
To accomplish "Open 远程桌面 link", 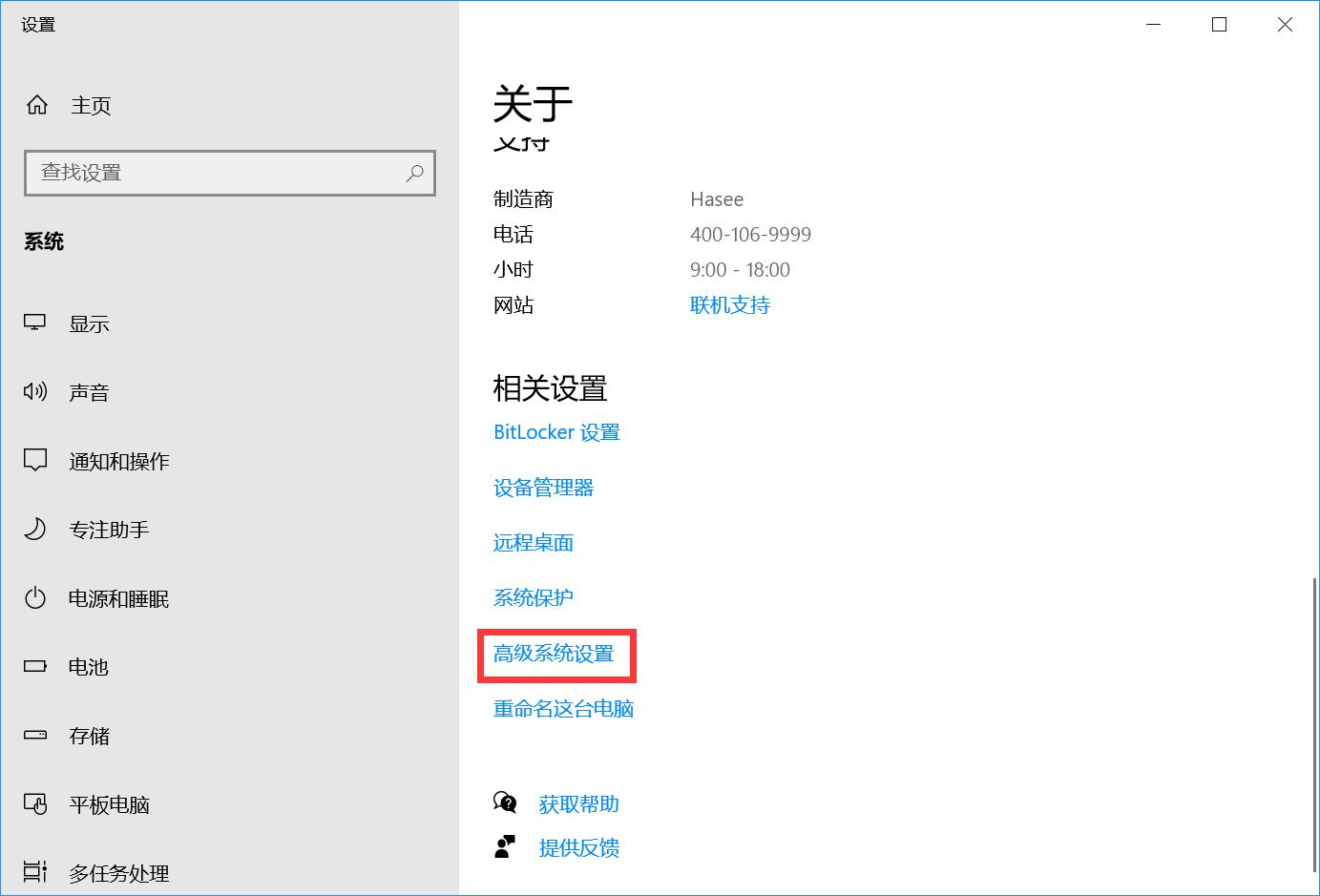I will tap(534, 543).
